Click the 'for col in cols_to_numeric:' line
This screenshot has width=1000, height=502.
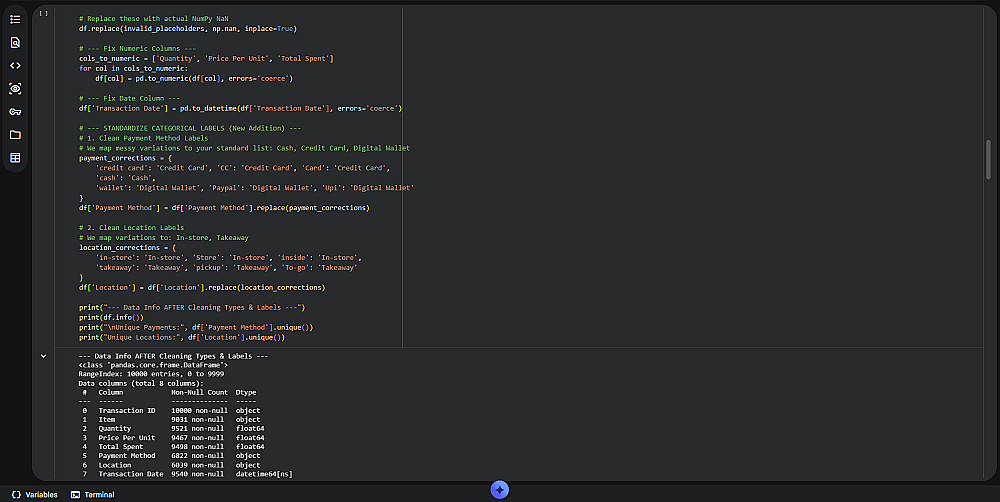tap(133, 68)
